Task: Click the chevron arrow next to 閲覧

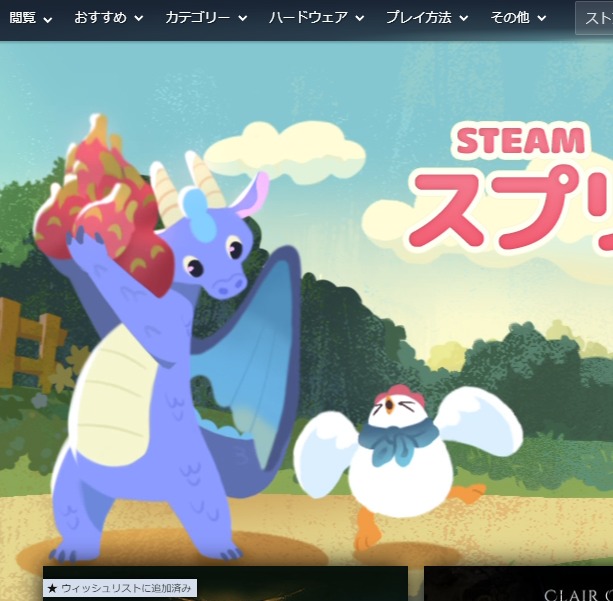Action: coord(48,19)
